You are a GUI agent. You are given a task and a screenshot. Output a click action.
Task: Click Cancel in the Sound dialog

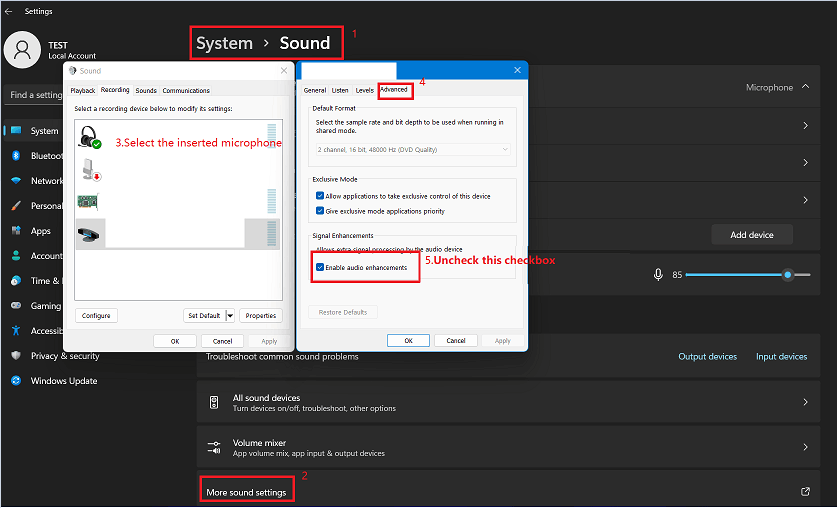(222, 341)
